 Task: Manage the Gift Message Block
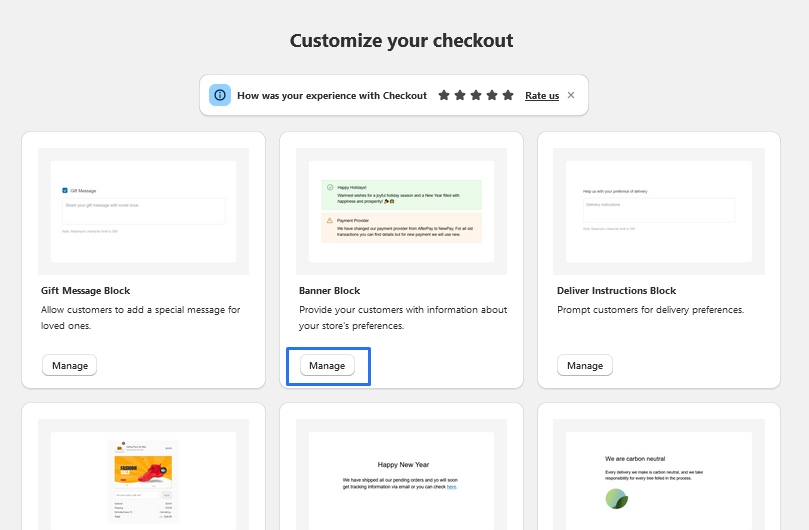pos(69,365)
